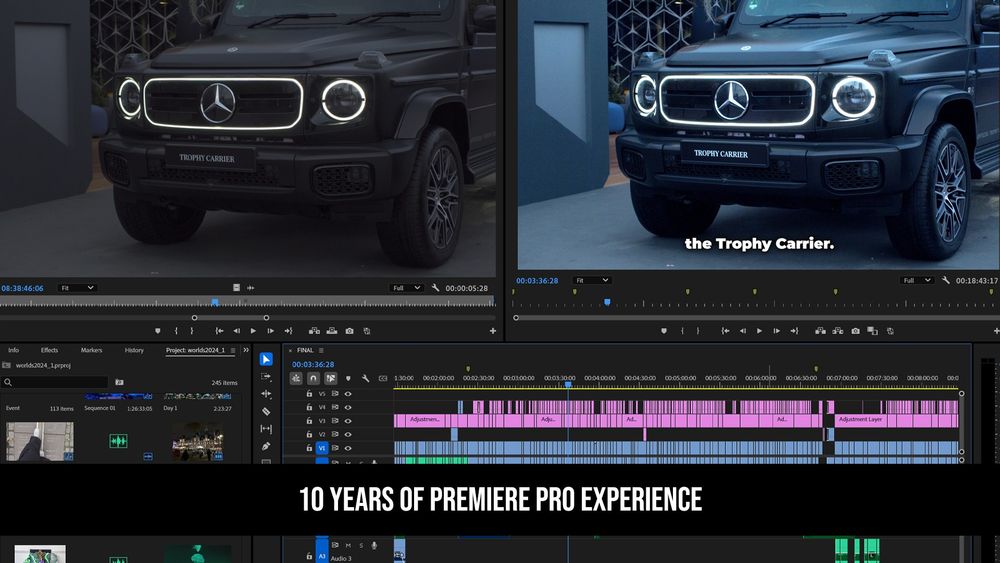Hide track V2 with eye icon
The image size is (1000, 563).
point(348,435)
